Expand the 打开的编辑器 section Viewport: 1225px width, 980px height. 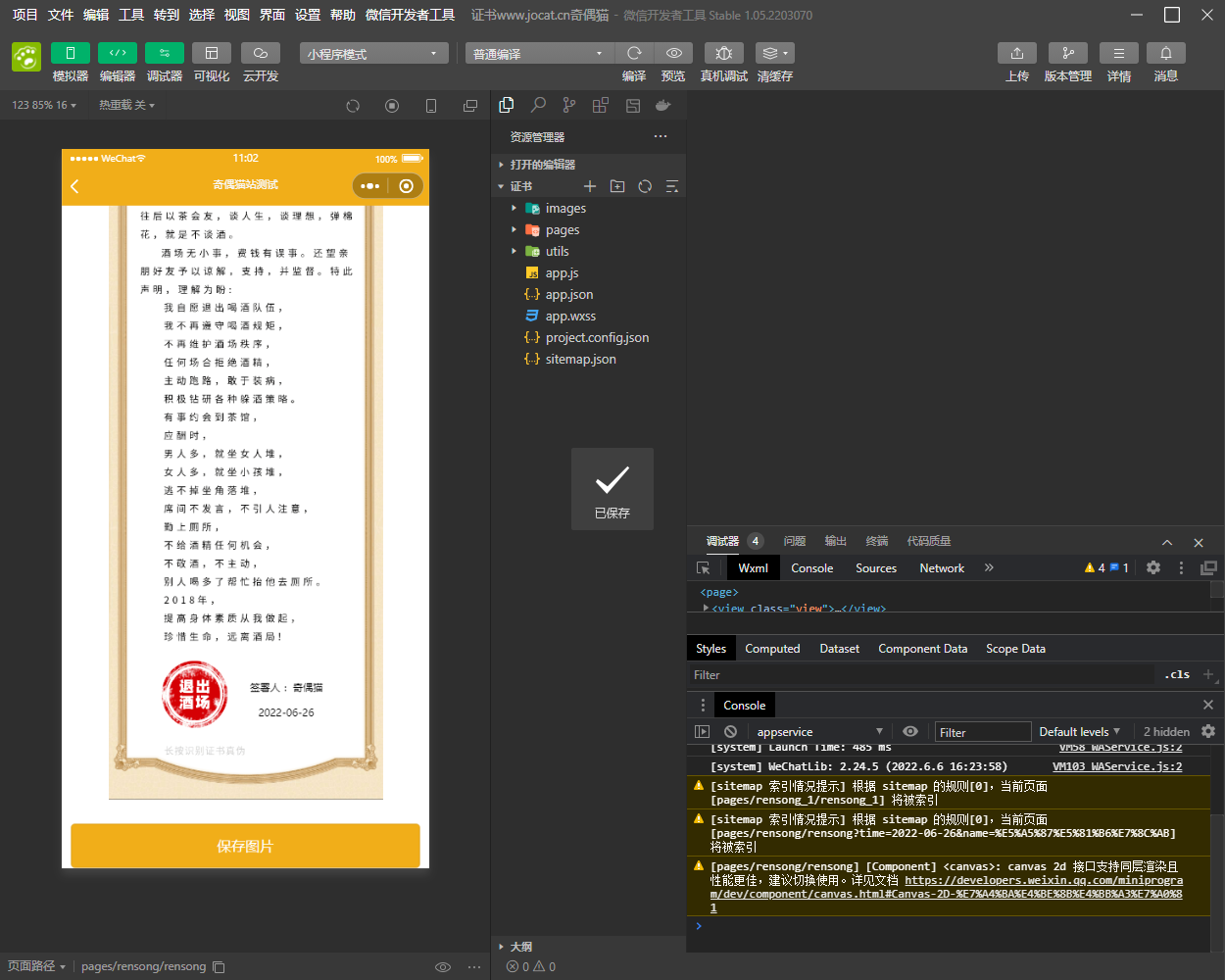588,165
